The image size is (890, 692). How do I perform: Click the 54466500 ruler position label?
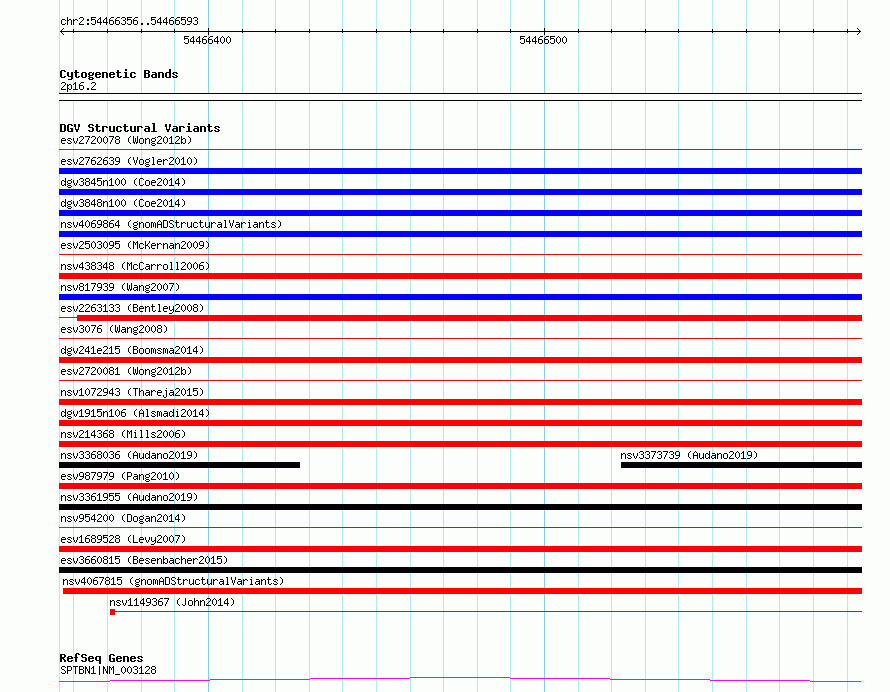coord(543,40)
